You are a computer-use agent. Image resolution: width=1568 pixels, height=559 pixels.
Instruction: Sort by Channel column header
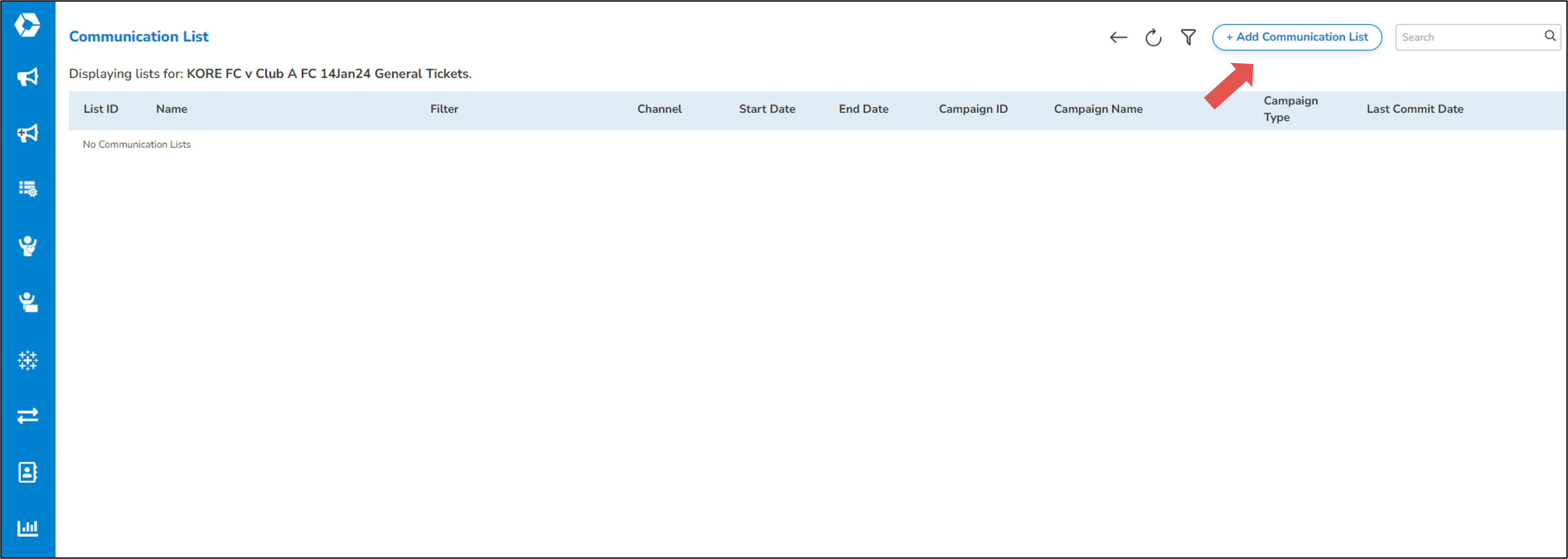click(659, 109)
